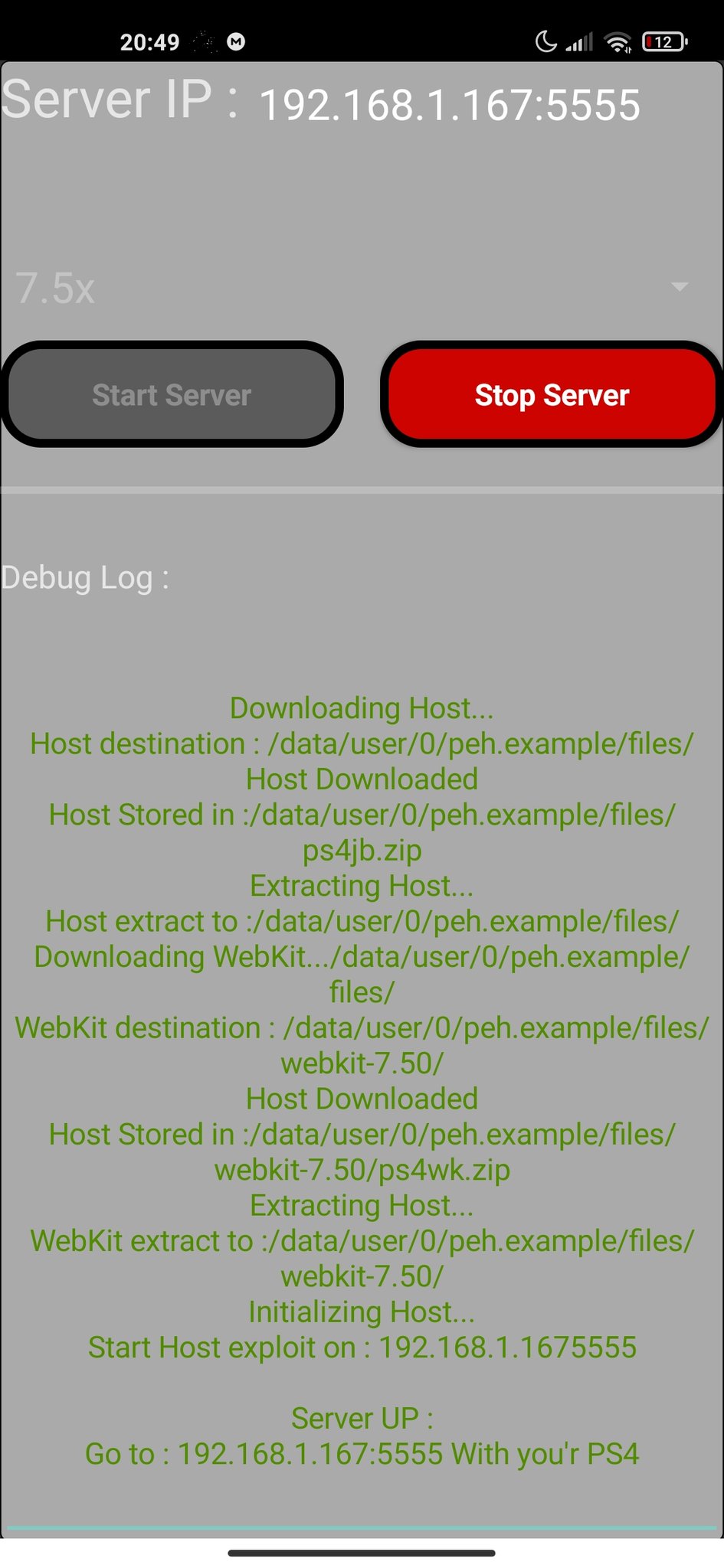
Task: Tap the do-not-disturb moon icon
Action: (x=545, y=41)
